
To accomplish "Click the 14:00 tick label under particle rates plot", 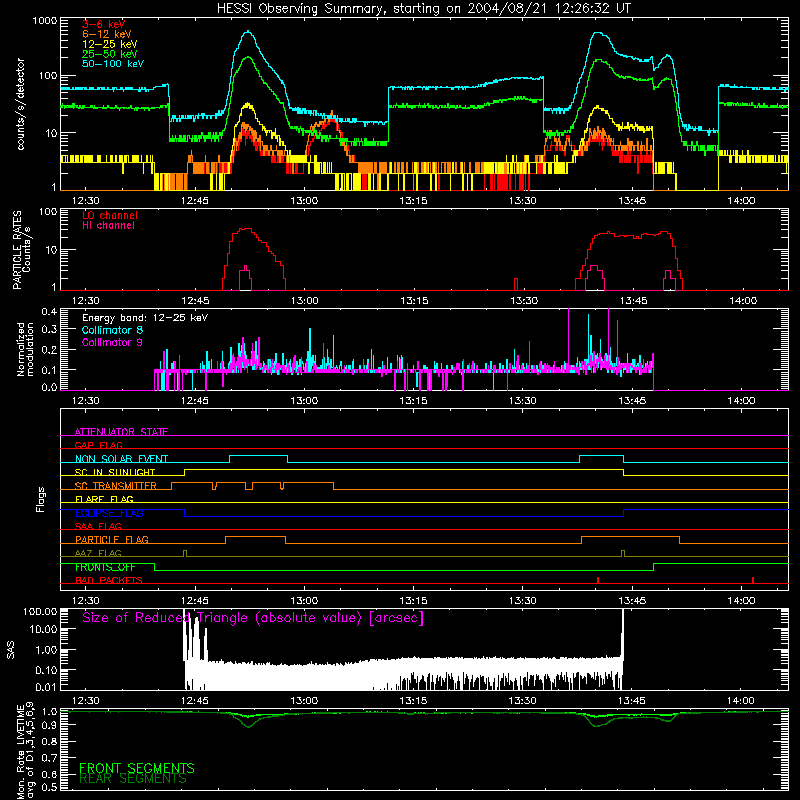I will pos(743,301).
